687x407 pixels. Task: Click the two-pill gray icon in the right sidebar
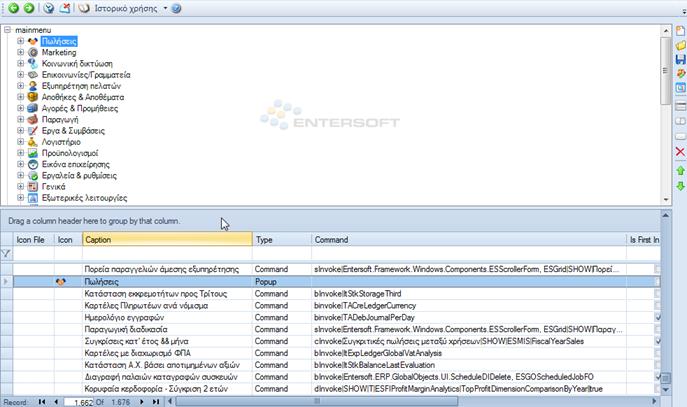(680, 121)
